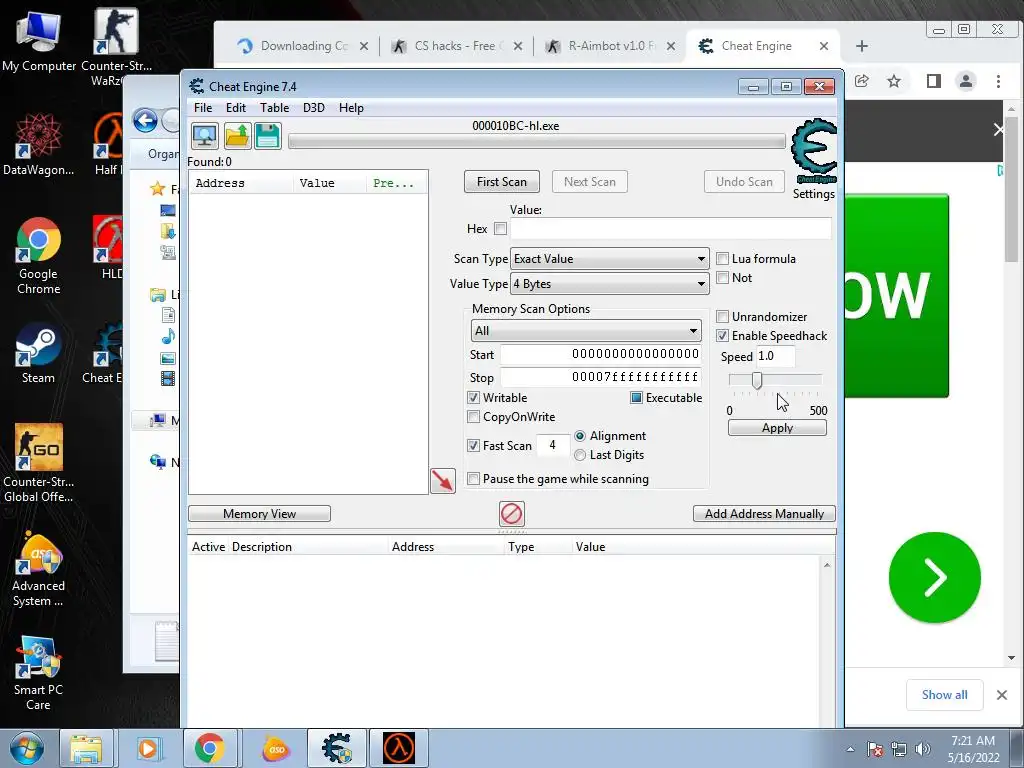Click Explorer back arrow button

(145, 120)
